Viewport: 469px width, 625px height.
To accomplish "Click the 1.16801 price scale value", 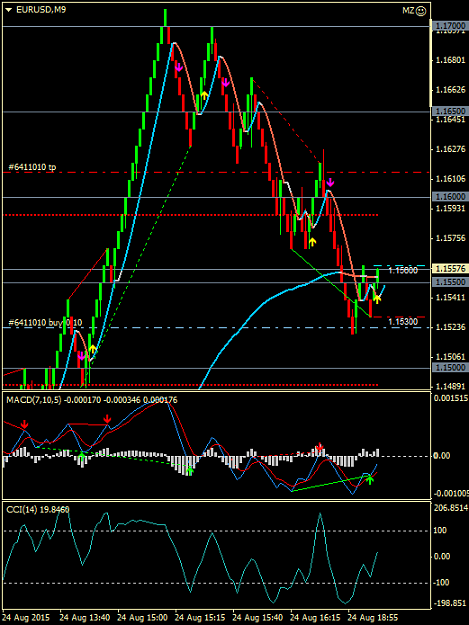I will (x=451, y=60).
